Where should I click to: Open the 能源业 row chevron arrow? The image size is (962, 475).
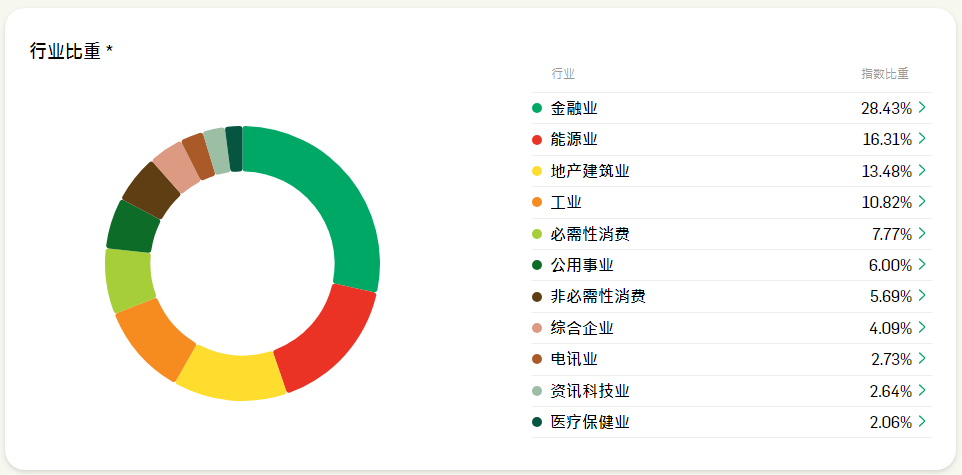click(922, 139)
